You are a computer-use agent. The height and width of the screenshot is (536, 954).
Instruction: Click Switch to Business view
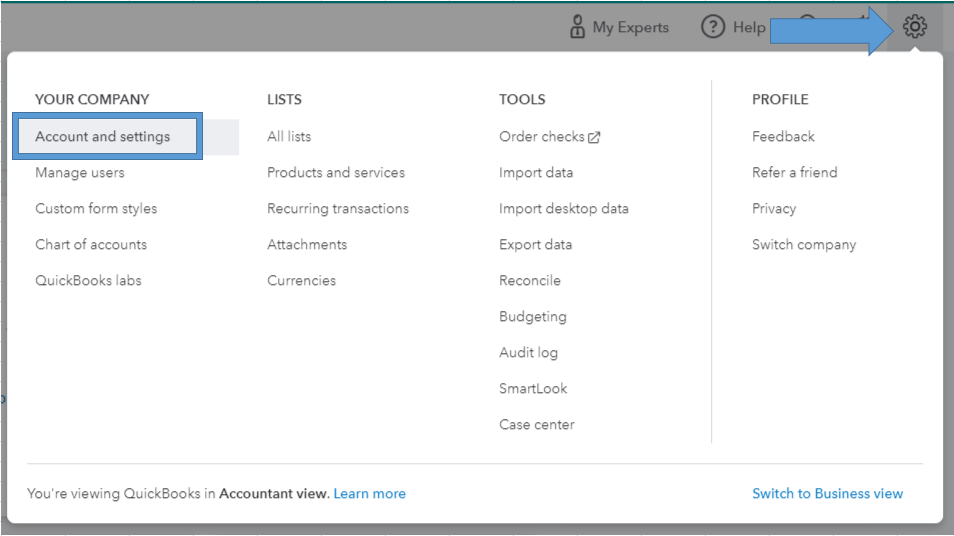point(827,494)
